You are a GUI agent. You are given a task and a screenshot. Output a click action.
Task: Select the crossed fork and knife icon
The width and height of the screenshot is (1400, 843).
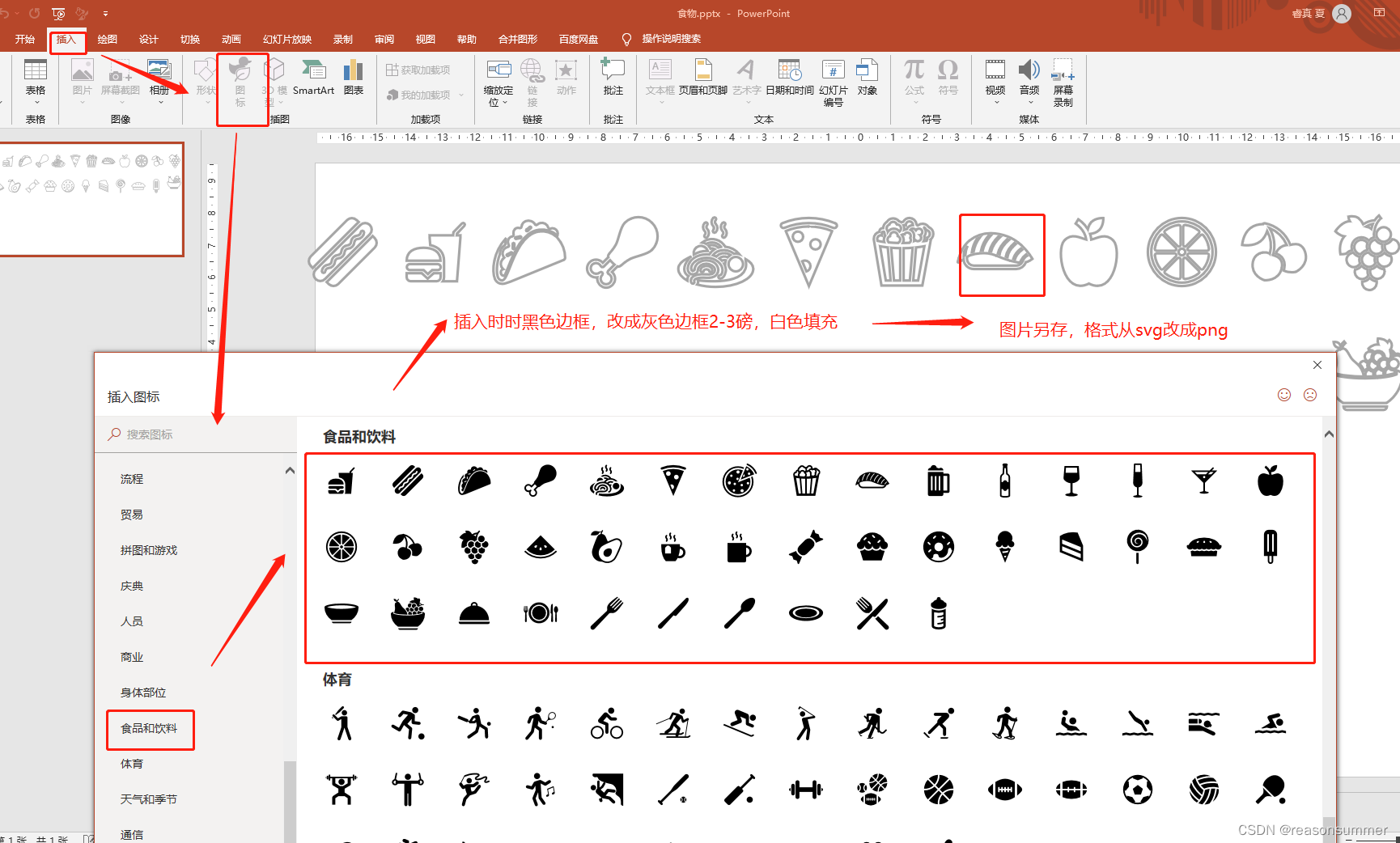pos(872,613)
